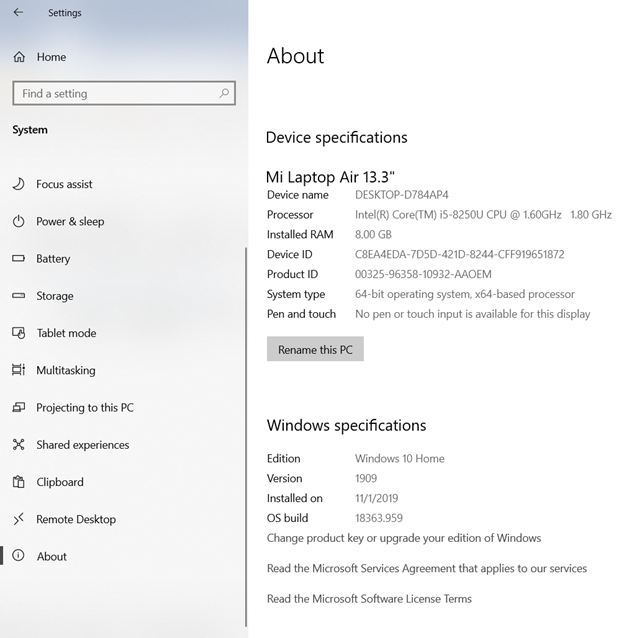Click the System category heading
Image resolution: width=624 pixels, height=638 pixels.
(x=30, y=130)
